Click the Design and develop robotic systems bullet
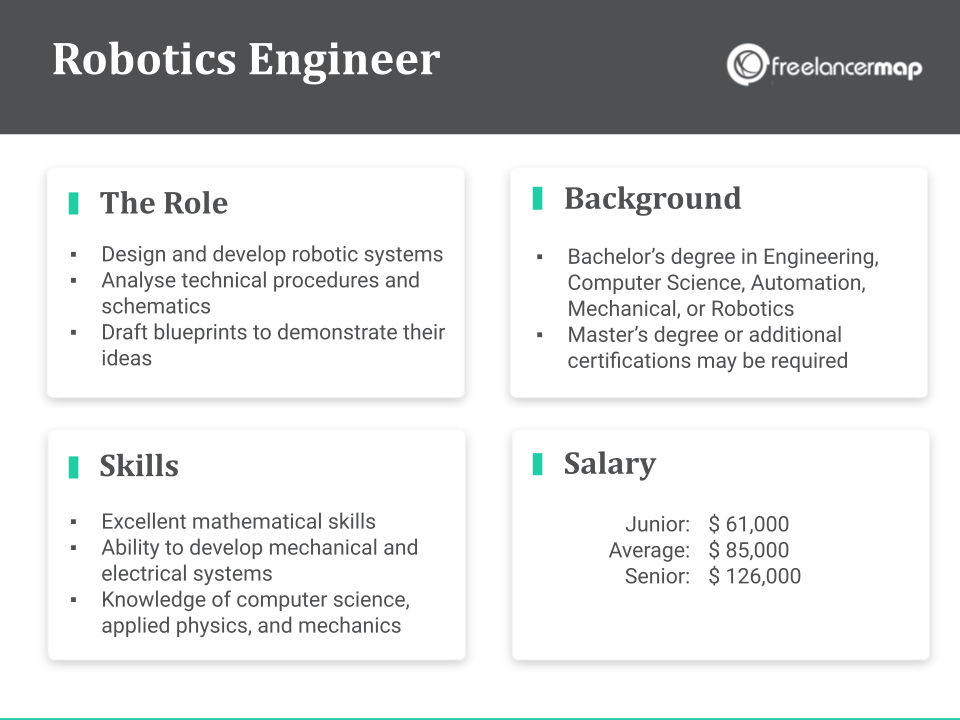 272,255
